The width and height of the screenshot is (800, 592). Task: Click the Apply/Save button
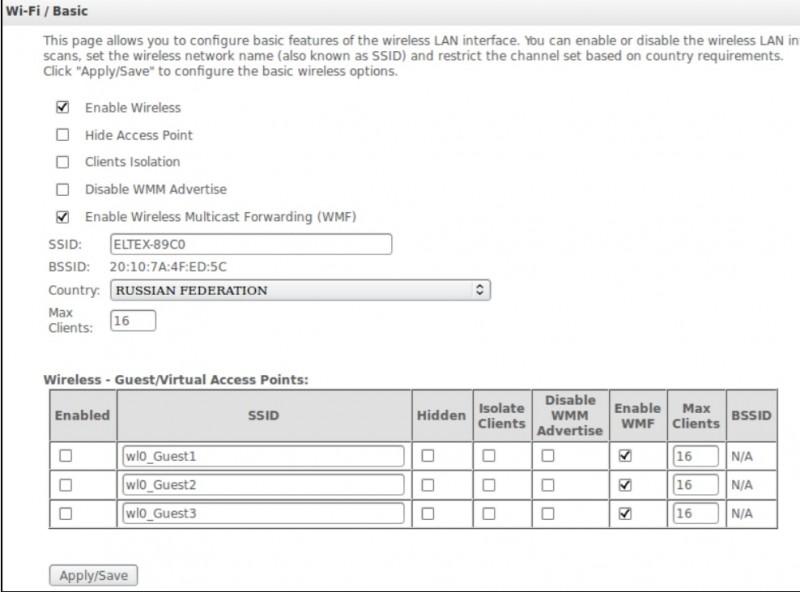[x=93, y=575]
